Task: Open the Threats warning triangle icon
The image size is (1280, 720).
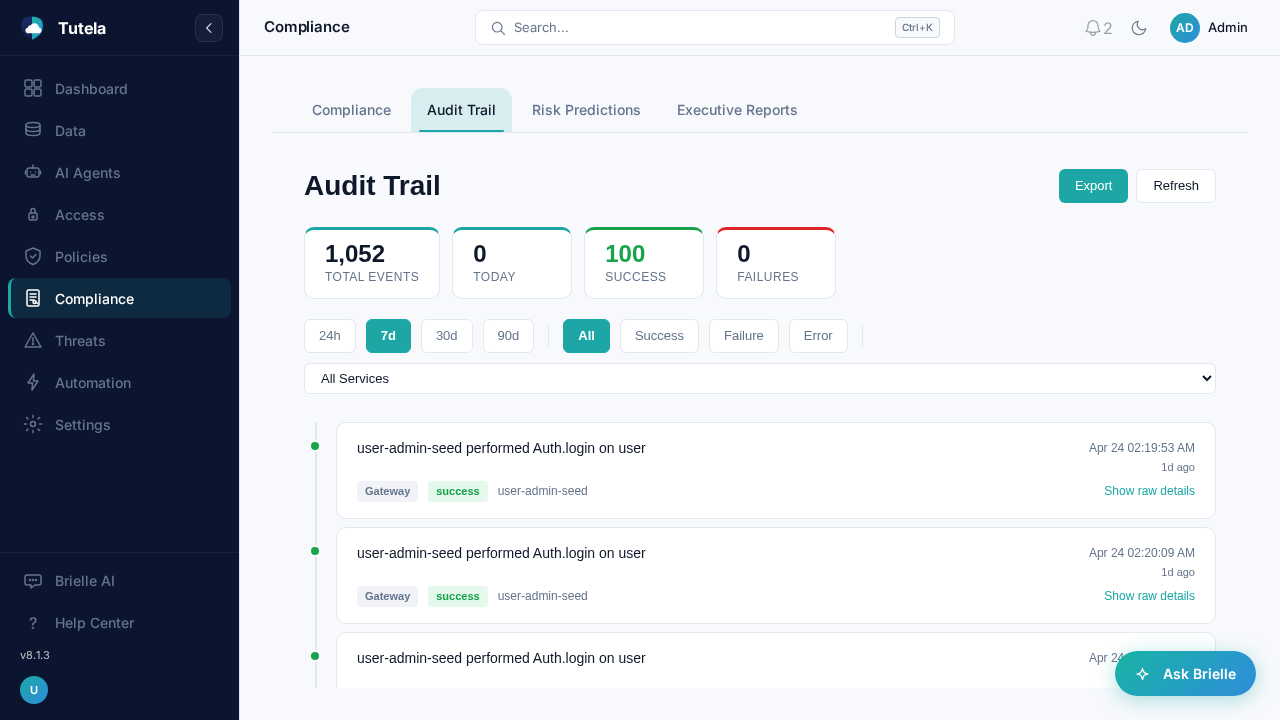Action: pos(33,341)
